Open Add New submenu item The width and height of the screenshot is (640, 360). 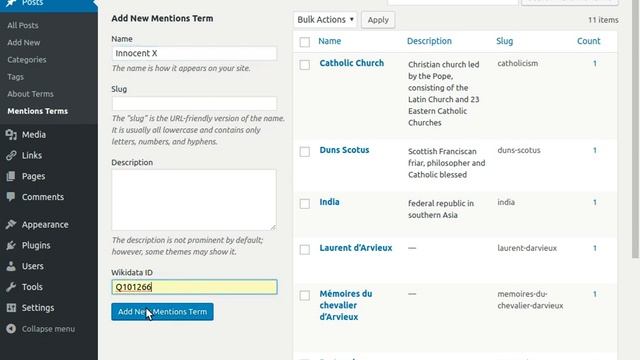[24, 42]
